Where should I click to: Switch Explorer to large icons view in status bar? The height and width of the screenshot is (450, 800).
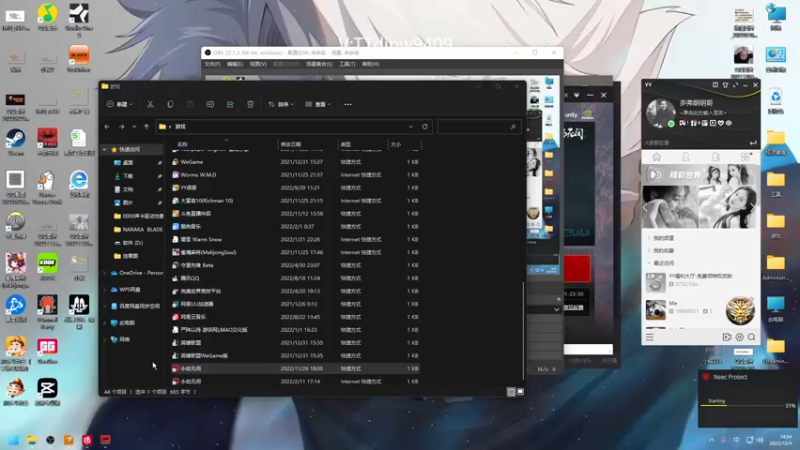coord(520,392)
